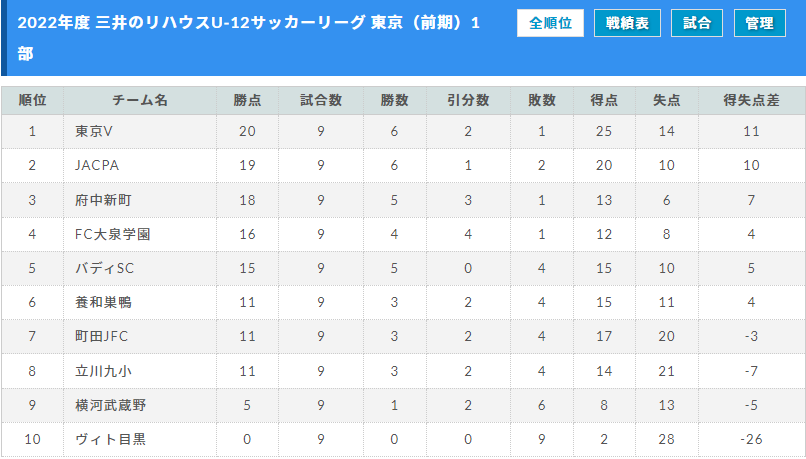
Task: Click the バディSC team name
Action: pos(104,268)
